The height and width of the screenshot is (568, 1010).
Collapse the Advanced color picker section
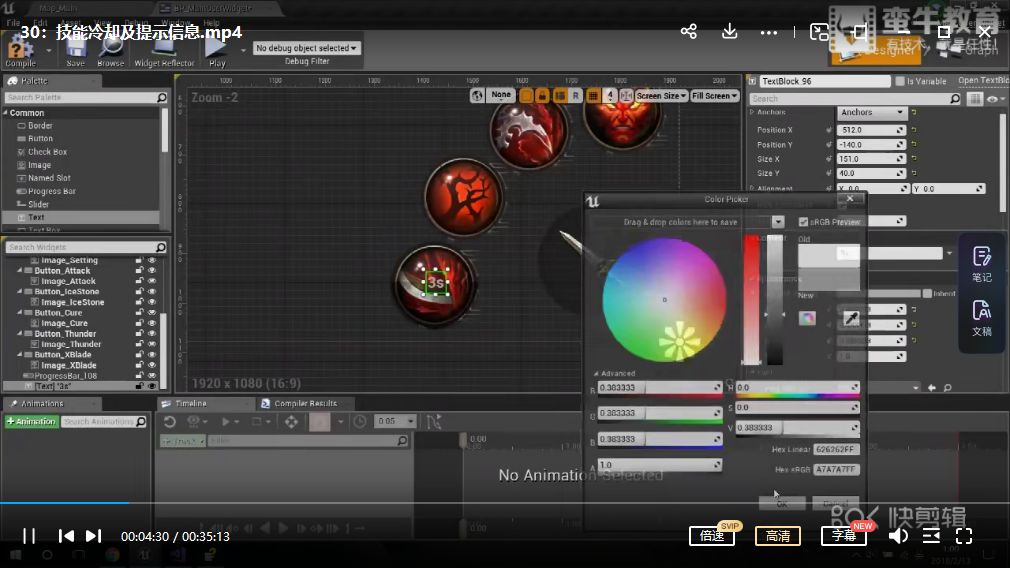click(596, 374)
